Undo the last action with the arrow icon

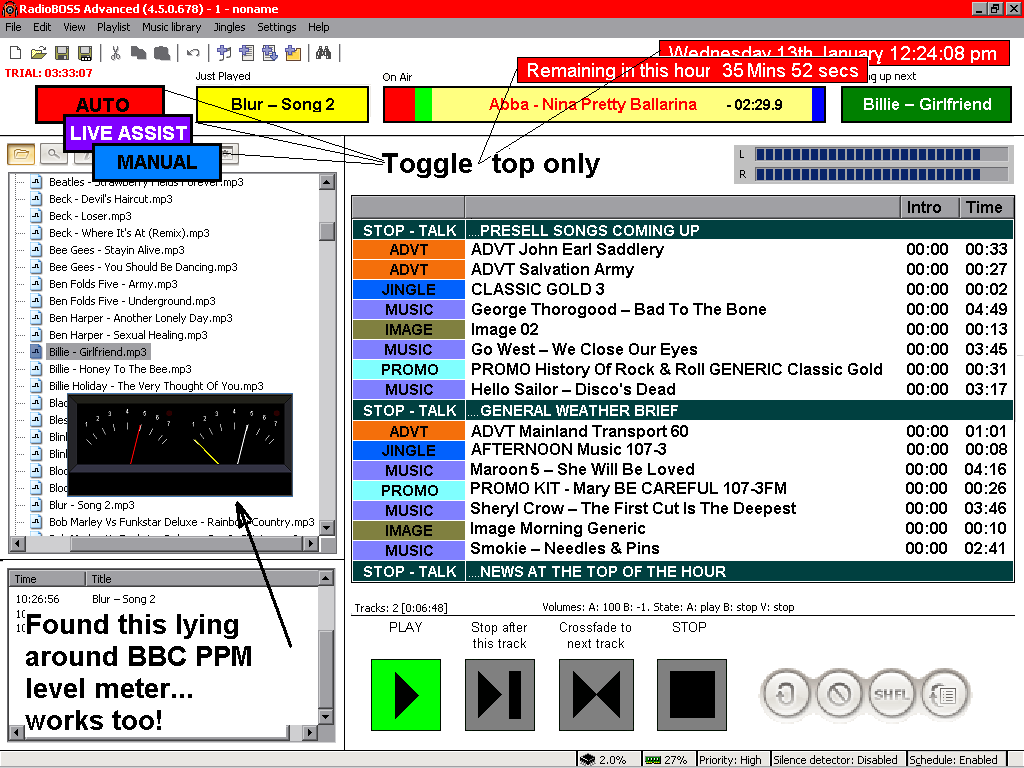click(193, 53)
